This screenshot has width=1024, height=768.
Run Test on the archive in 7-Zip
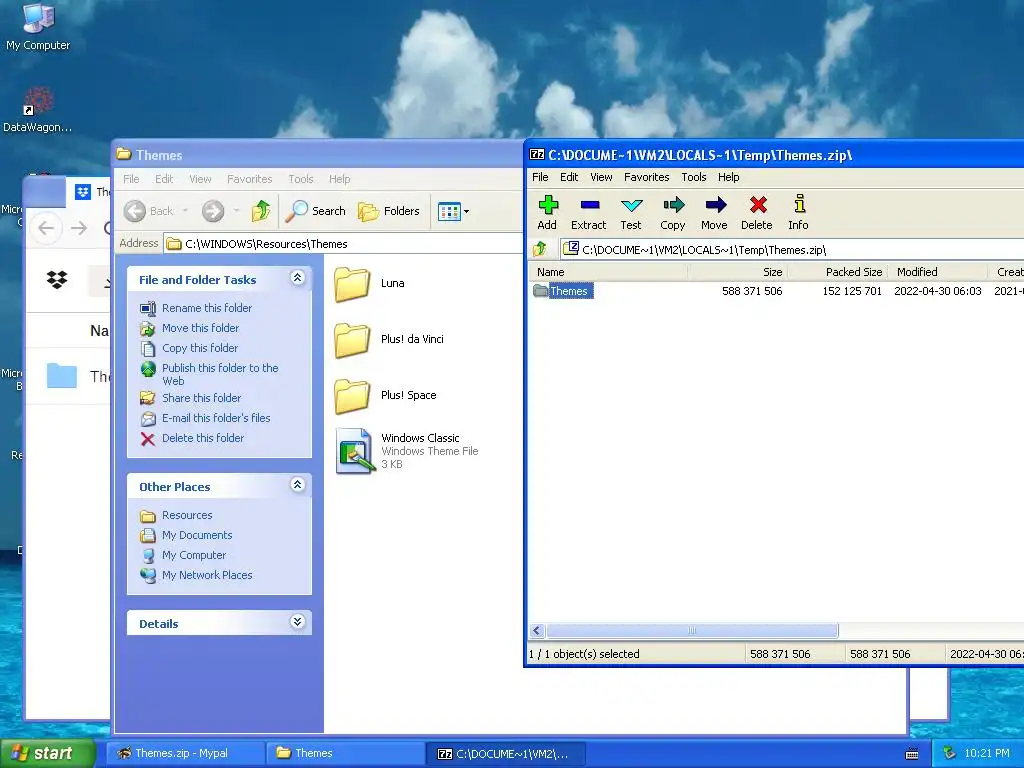click(631, 213)
